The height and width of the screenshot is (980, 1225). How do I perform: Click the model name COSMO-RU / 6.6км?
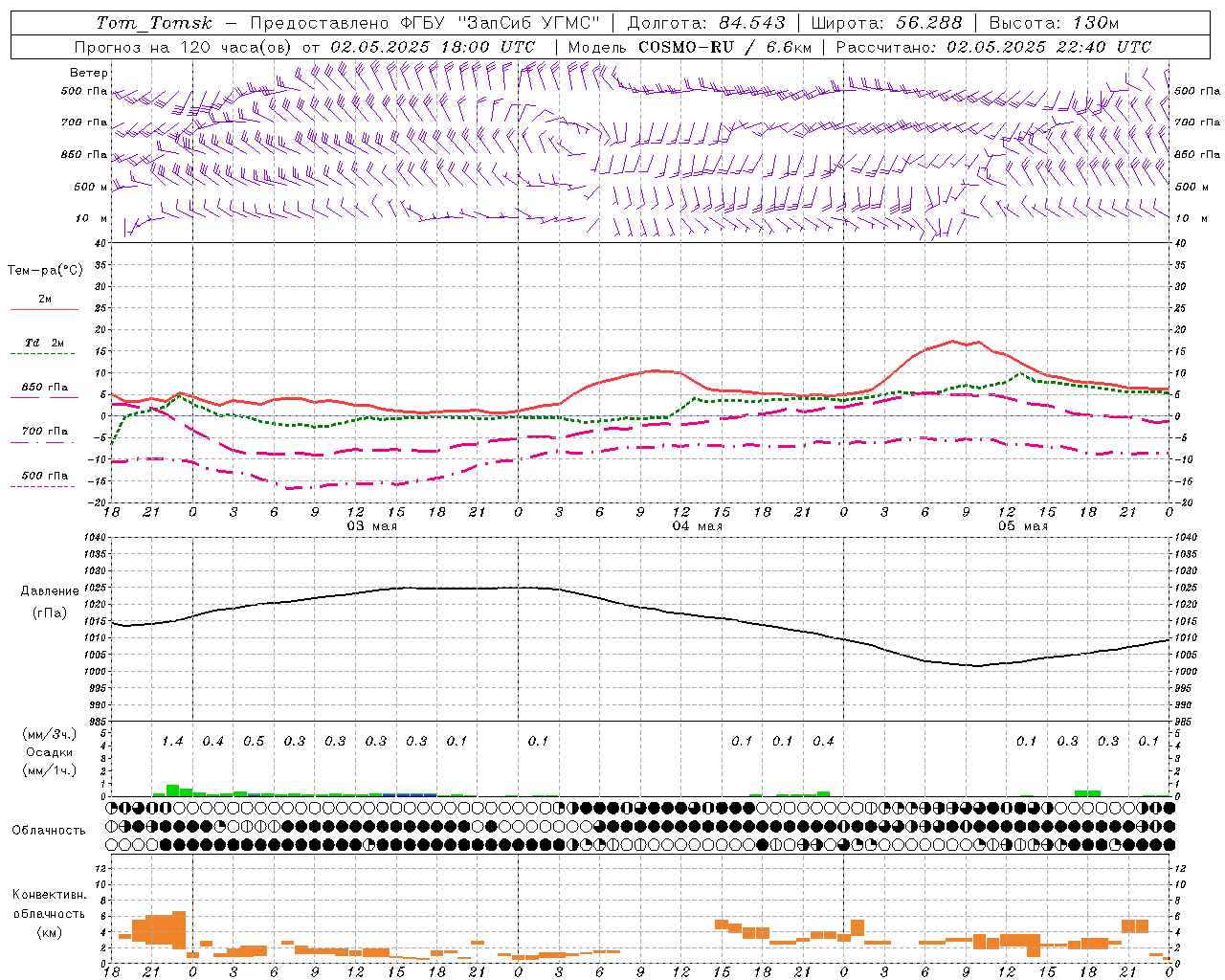point(724,47)
